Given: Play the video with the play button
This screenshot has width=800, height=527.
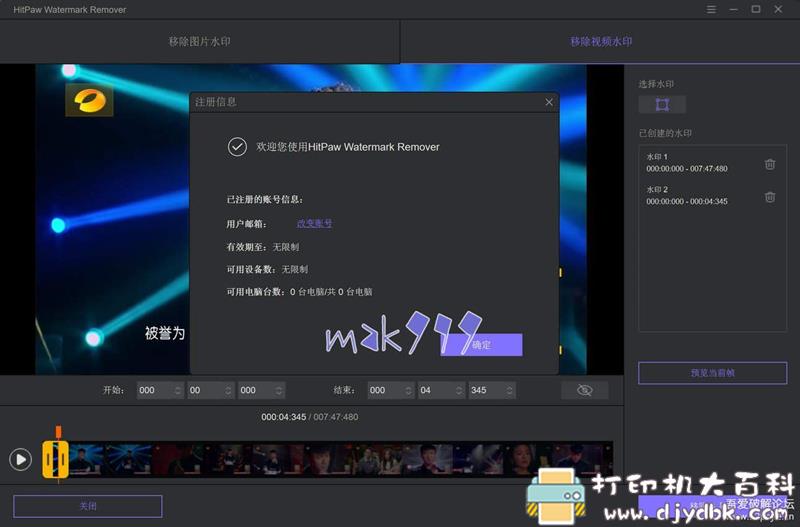Looking at the screenshot, I should (20, 459).
